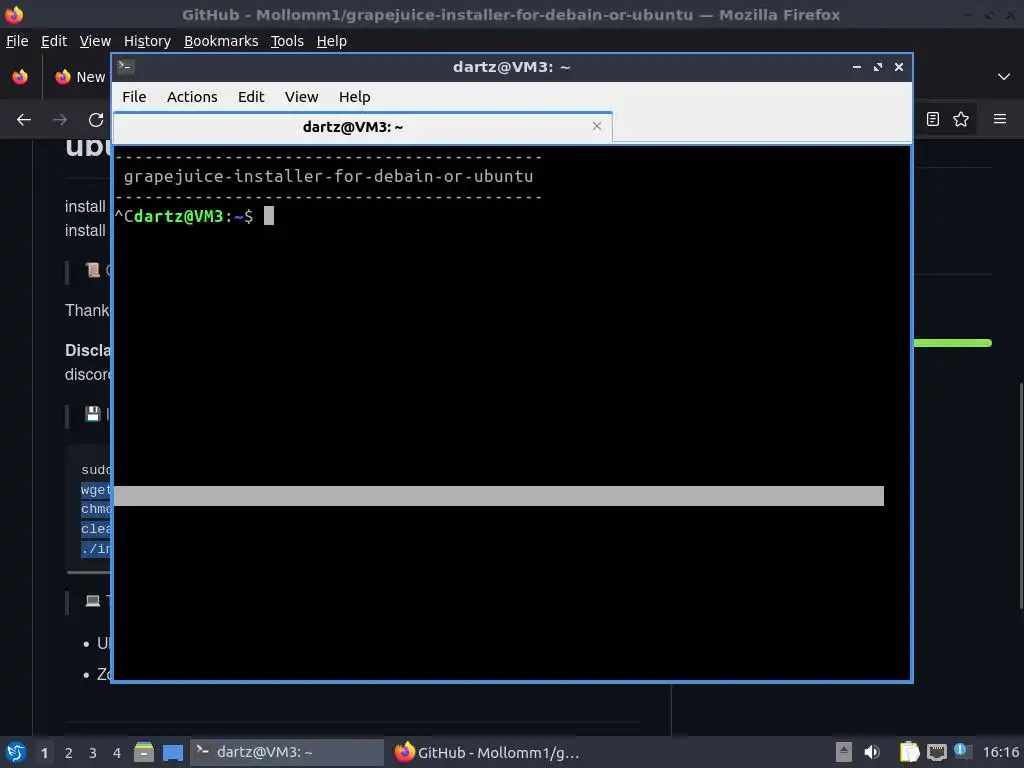
Task: Switch to workspace 3
Action: coord(93,753)
